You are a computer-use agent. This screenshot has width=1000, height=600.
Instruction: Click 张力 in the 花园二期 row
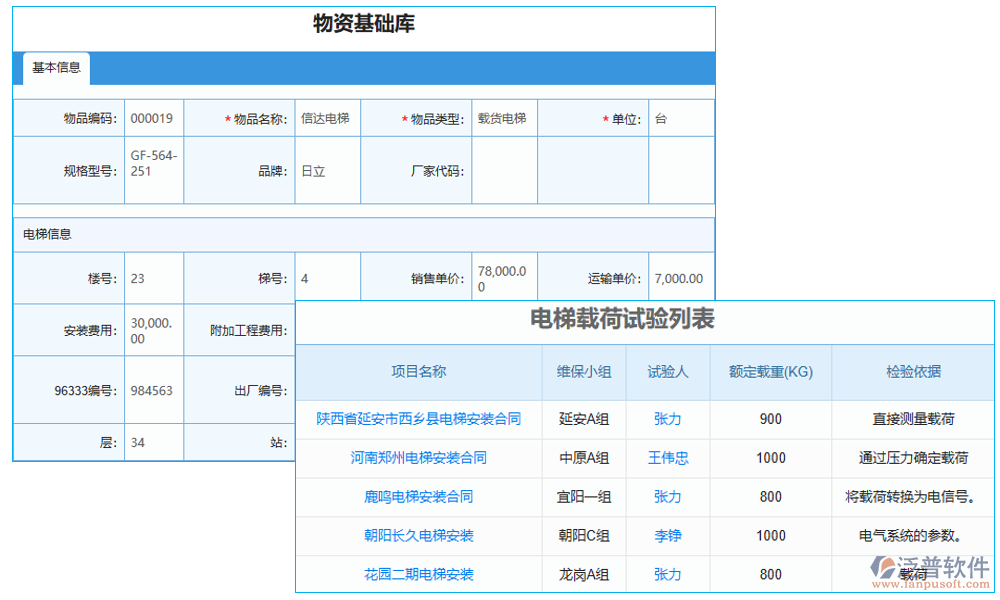pos(667,575)
